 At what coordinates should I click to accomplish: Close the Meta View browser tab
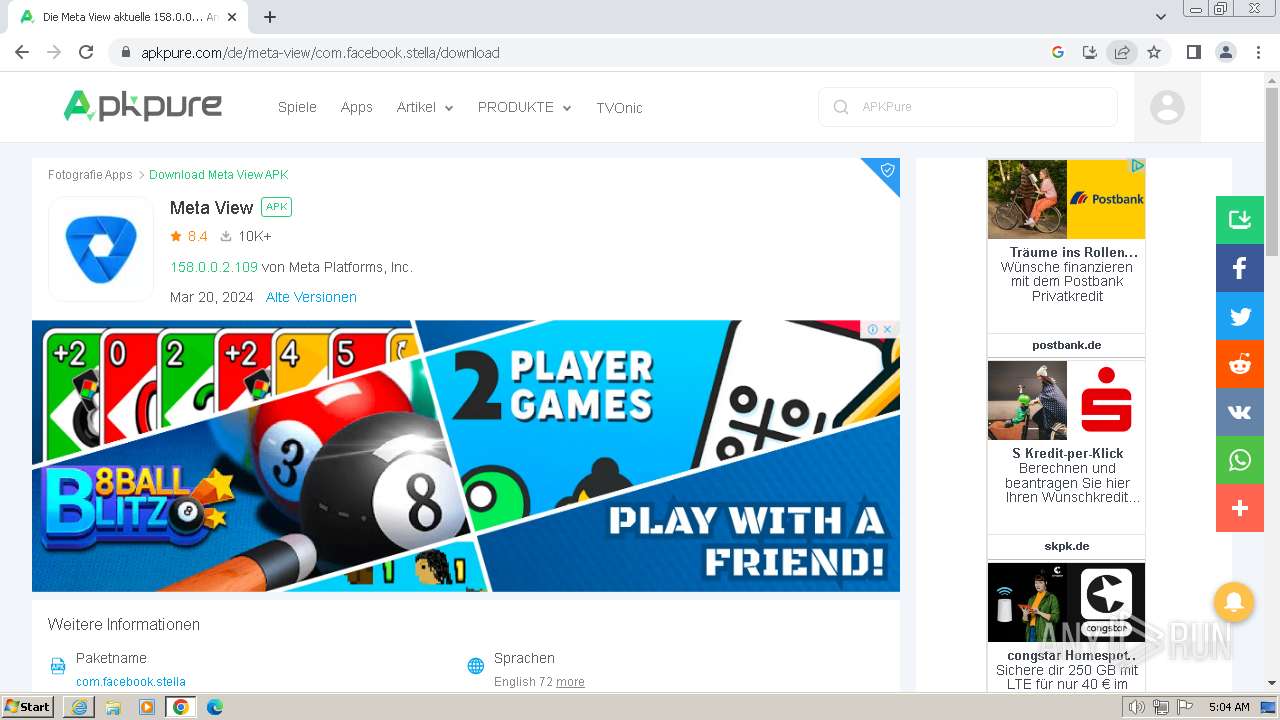pos(233,17)
